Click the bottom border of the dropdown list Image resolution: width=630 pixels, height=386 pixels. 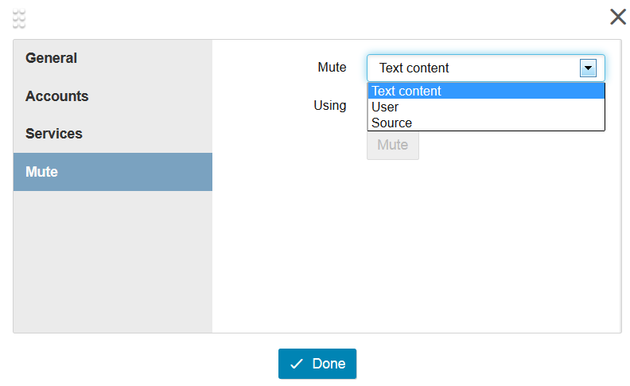[486, 131]
